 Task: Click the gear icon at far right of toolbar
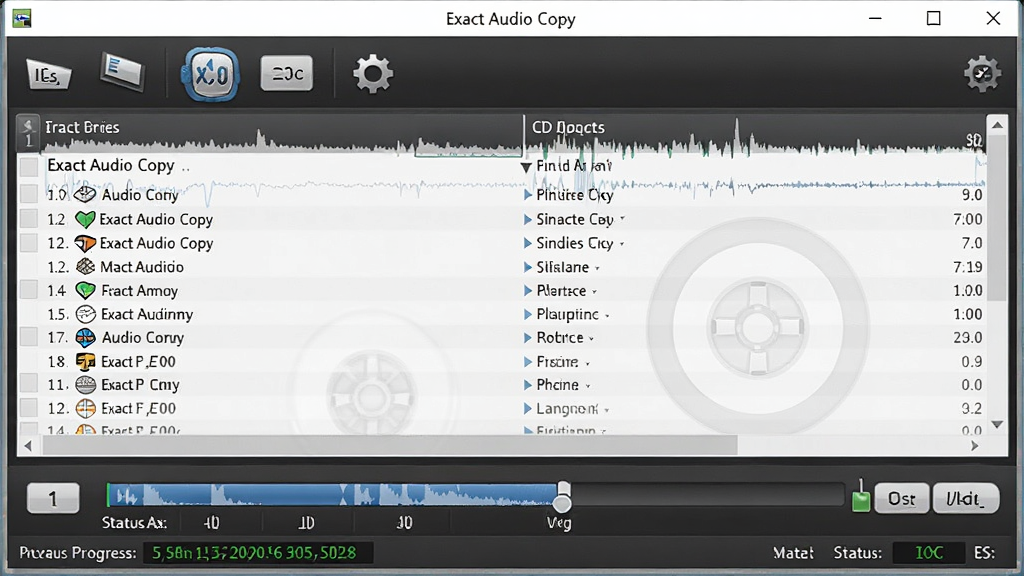click(982, 74)
